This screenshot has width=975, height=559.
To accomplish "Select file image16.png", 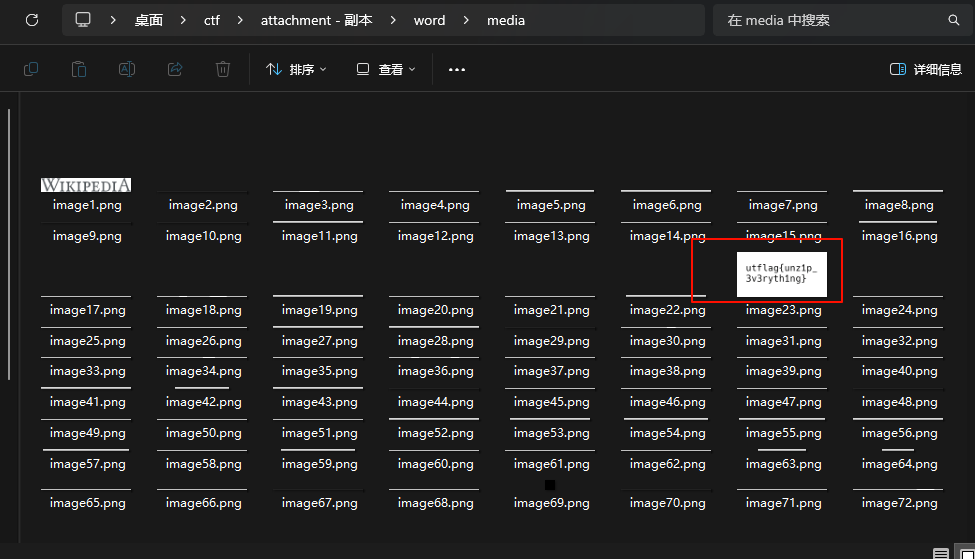I will [x=899, y=236].
